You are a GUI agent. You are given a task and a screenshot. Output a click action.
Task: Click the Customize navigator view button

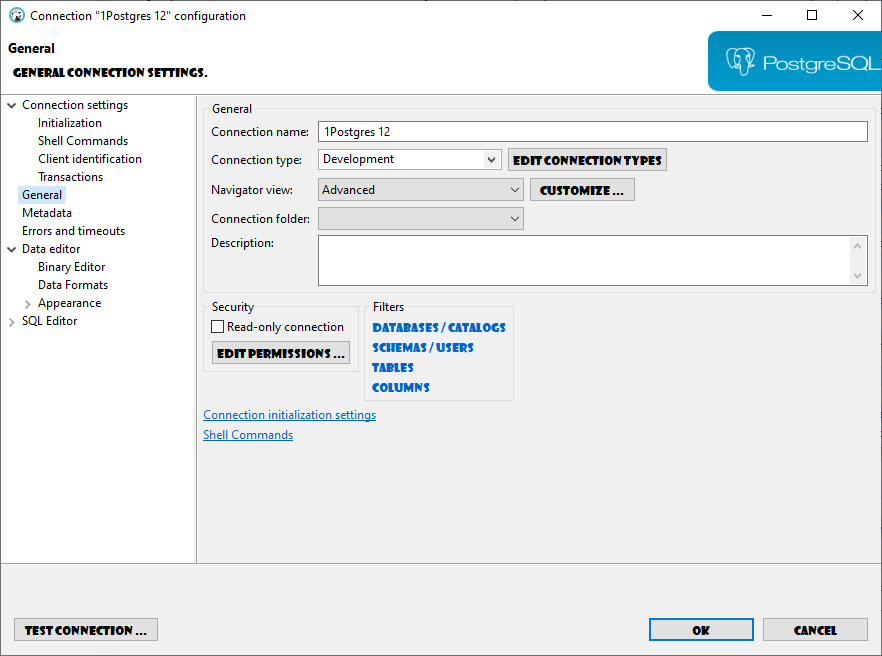[582, 190]
